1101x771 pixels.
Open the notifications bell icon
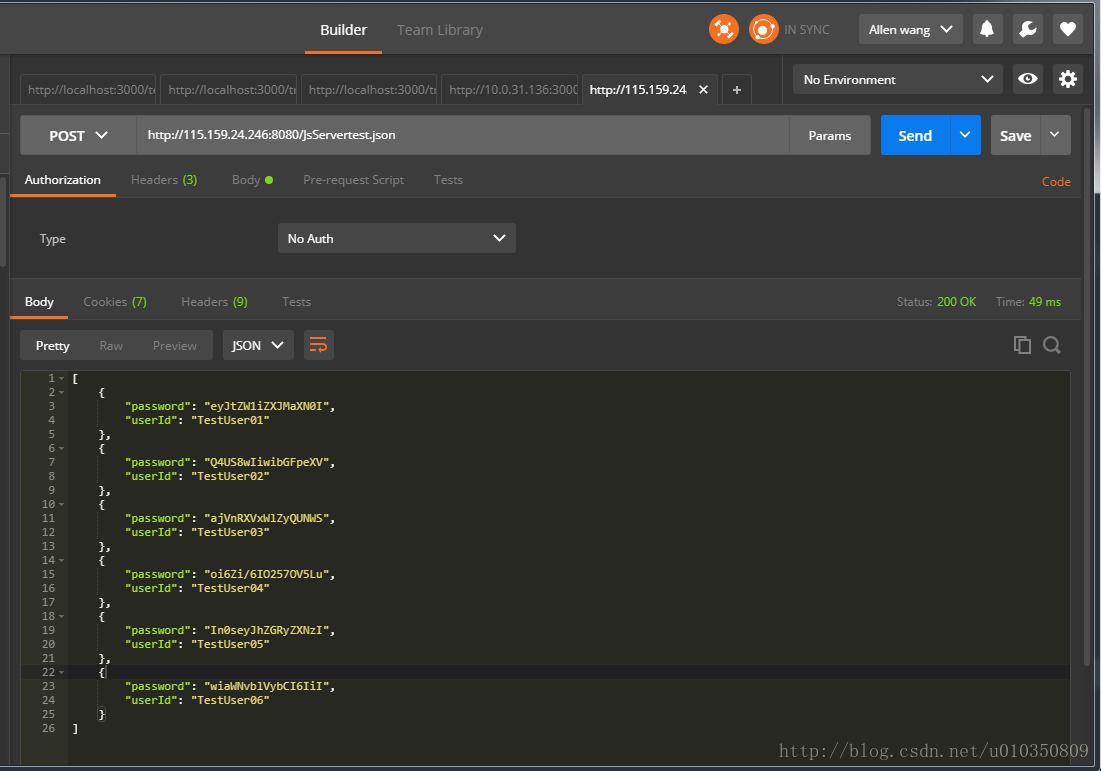(x=987, y=29)
